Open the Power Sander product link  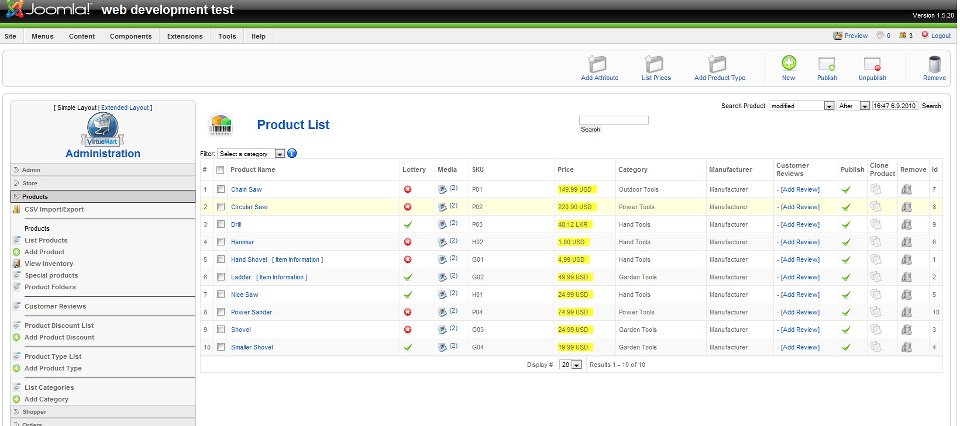point(253,312)
